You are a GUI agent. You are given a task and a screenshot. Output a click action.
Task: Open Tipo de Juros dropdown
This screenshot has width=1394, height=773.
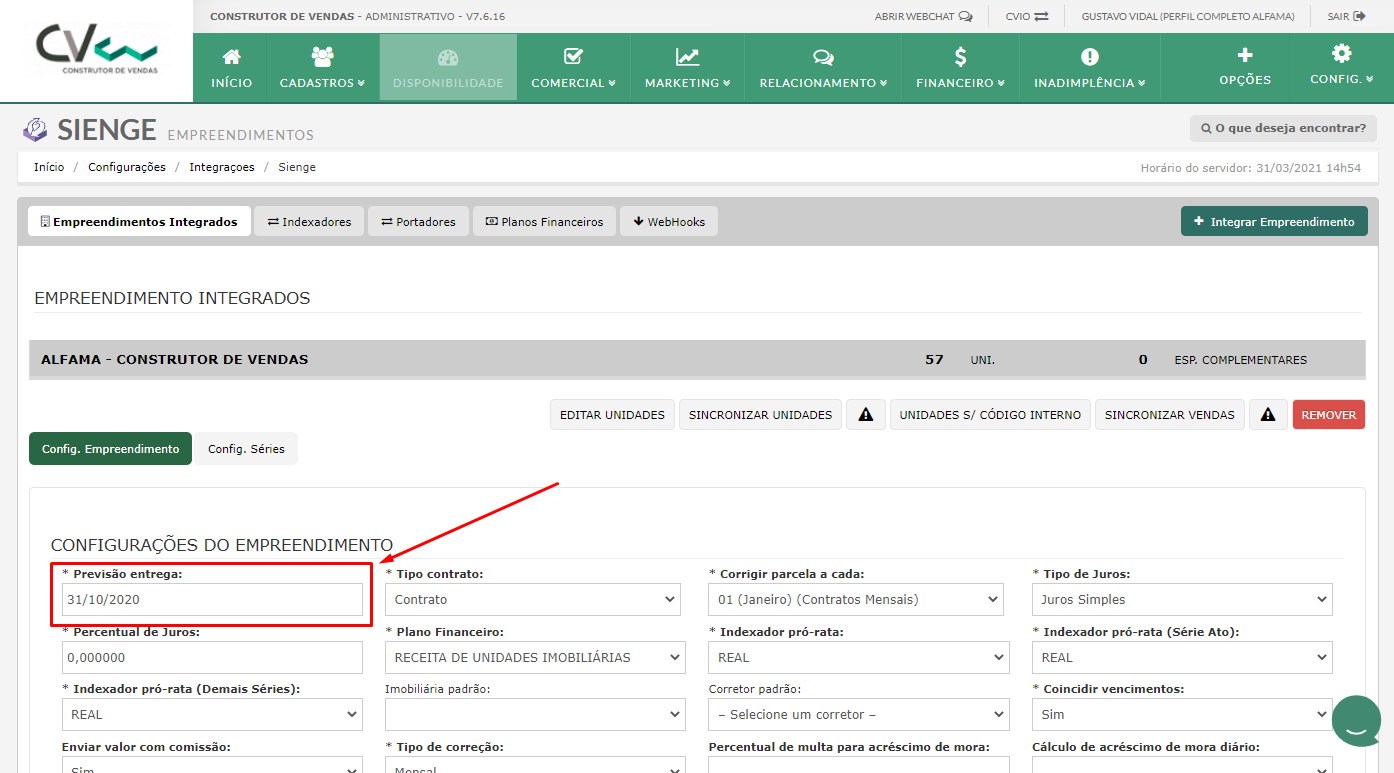tap(1182, 600)
